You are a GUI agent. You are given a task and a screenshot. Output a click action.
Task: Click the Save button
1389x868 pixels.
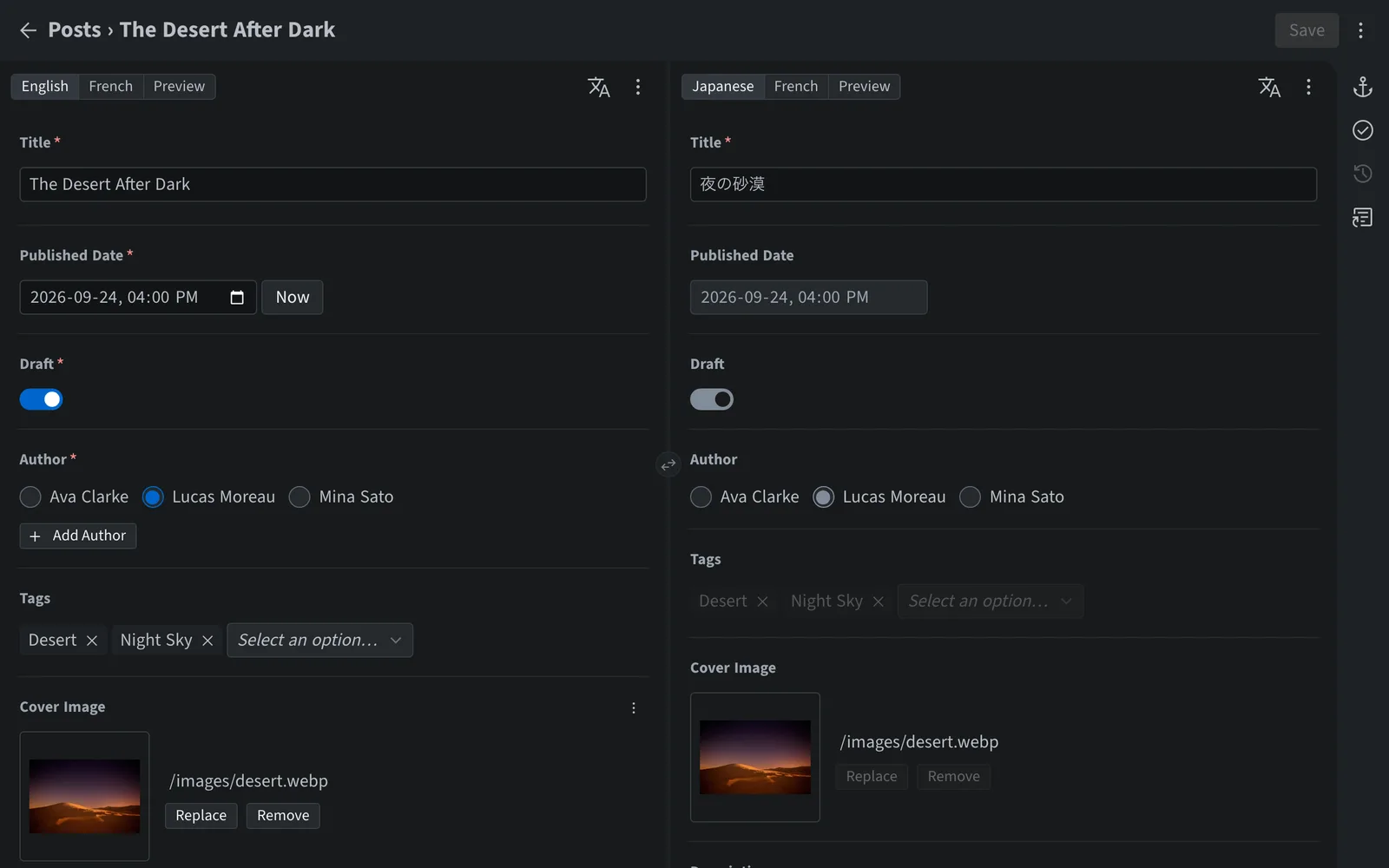1307,30
